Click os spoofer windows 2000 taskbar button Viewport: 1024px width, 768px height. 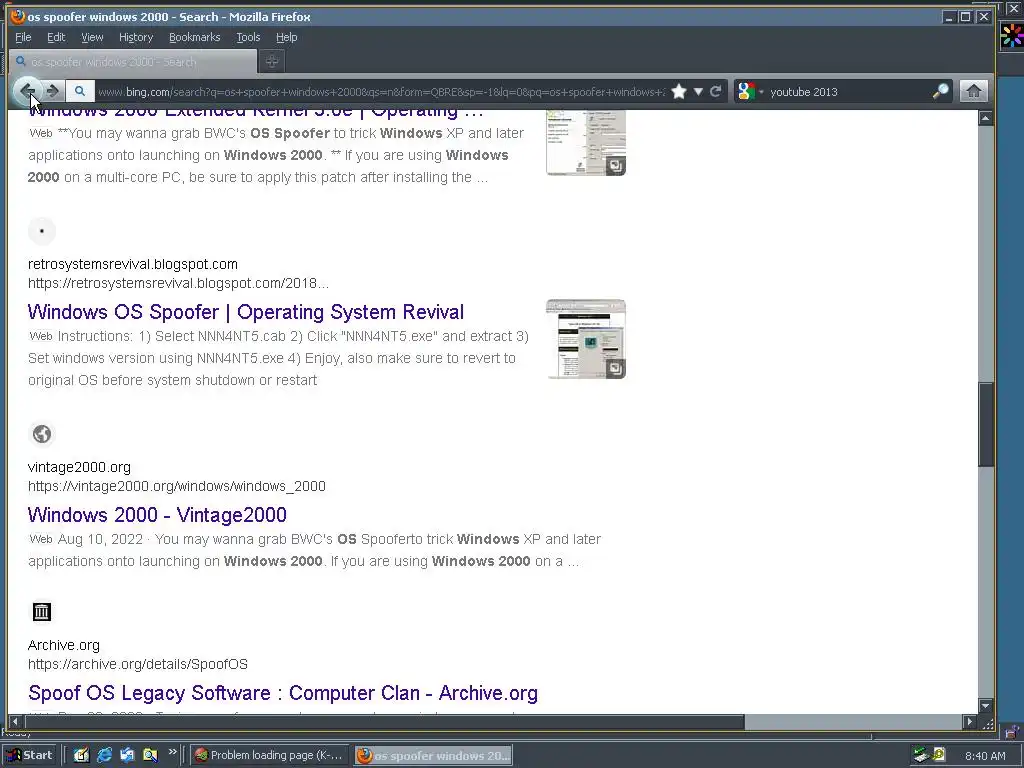(x=434, y=756)
